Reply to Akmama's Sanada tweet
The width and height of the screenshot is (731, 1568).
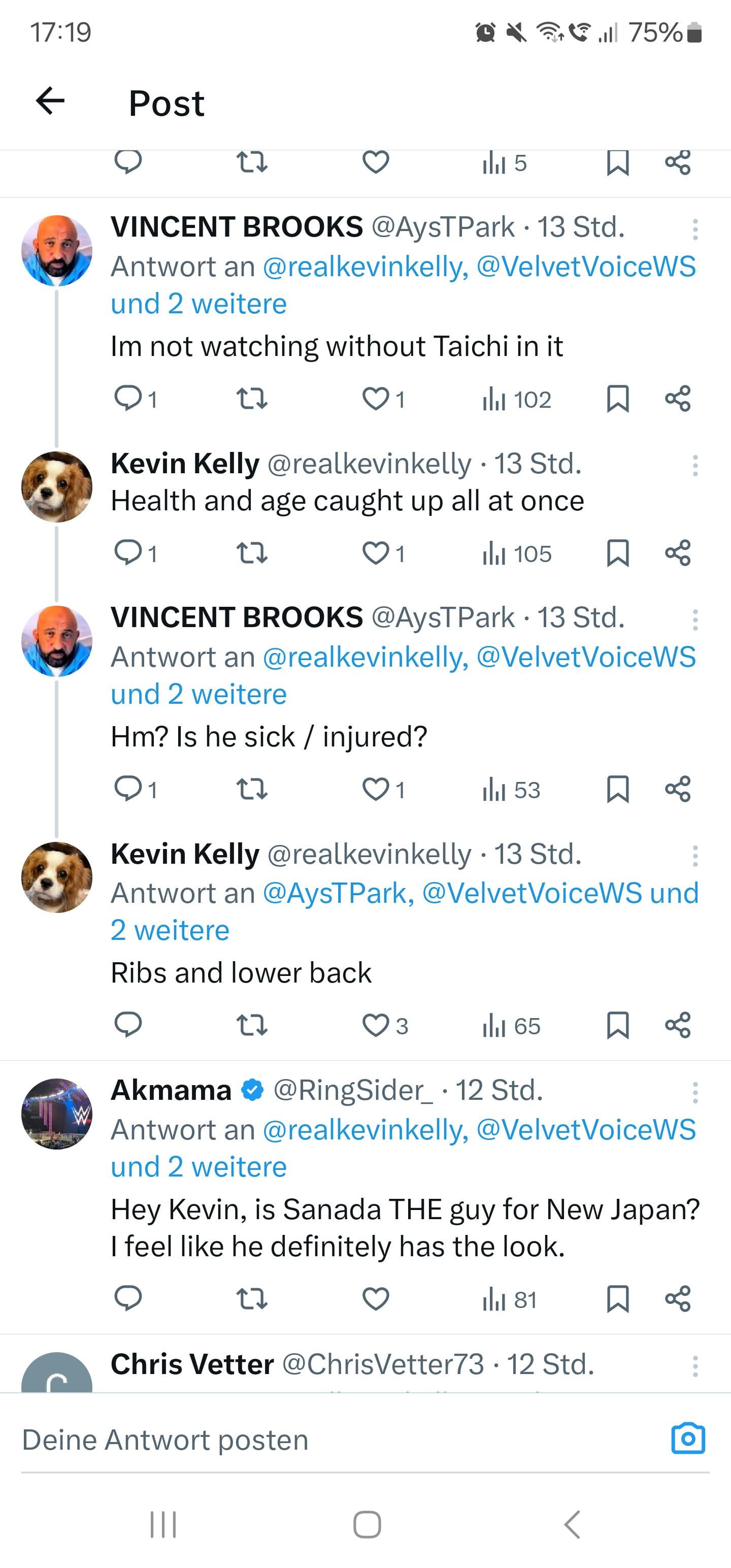point(128,1299)
